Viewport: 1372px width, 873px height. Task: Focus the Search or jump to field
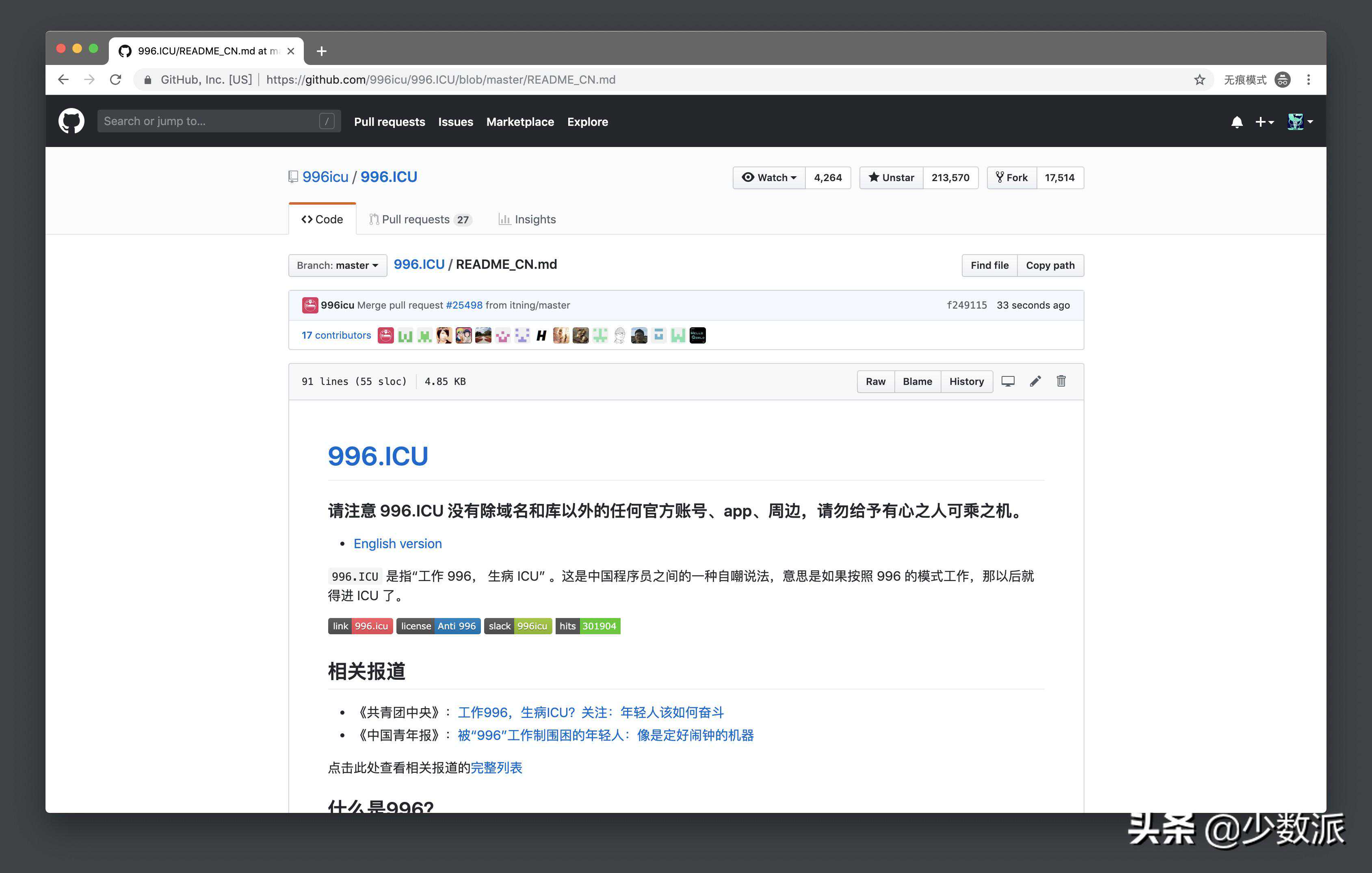coord(211,121)
